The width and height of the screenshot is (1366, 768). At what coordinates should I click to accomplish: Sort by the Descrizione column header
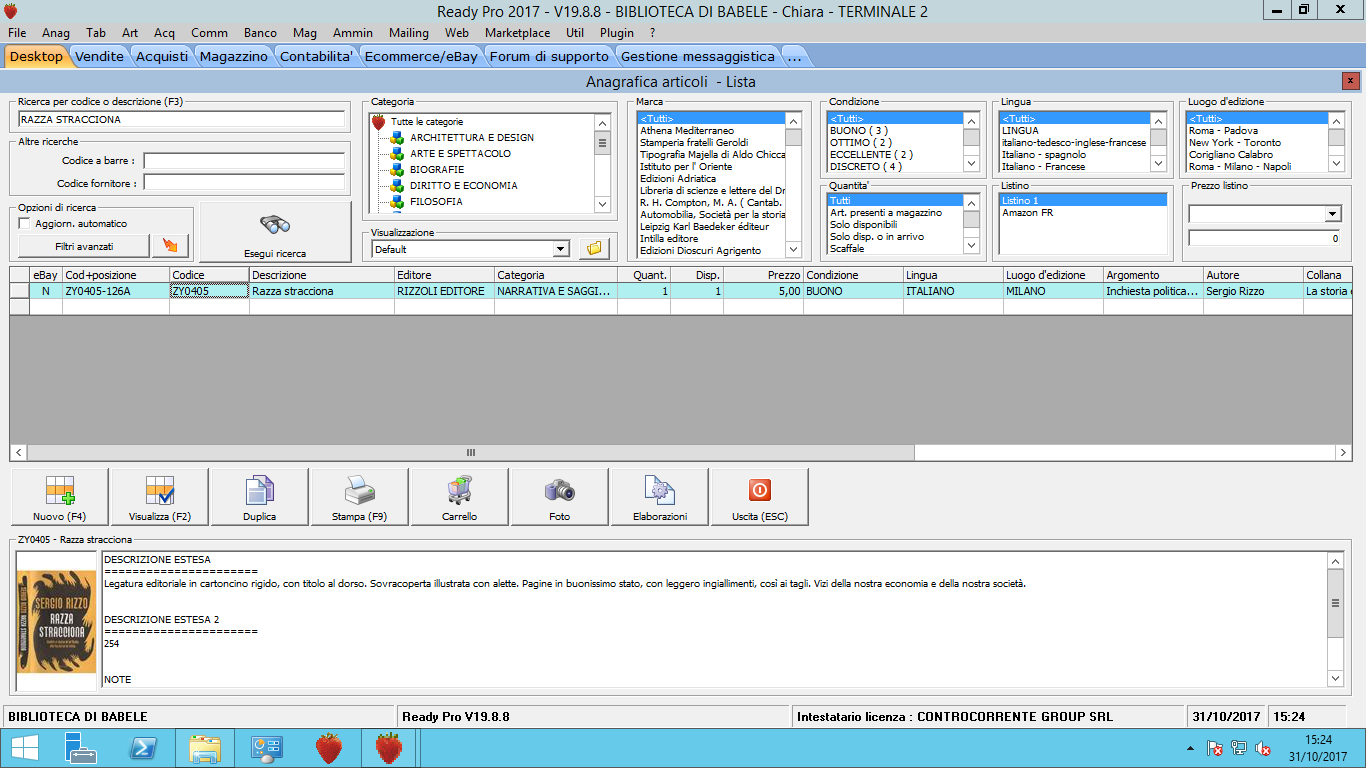321,275
